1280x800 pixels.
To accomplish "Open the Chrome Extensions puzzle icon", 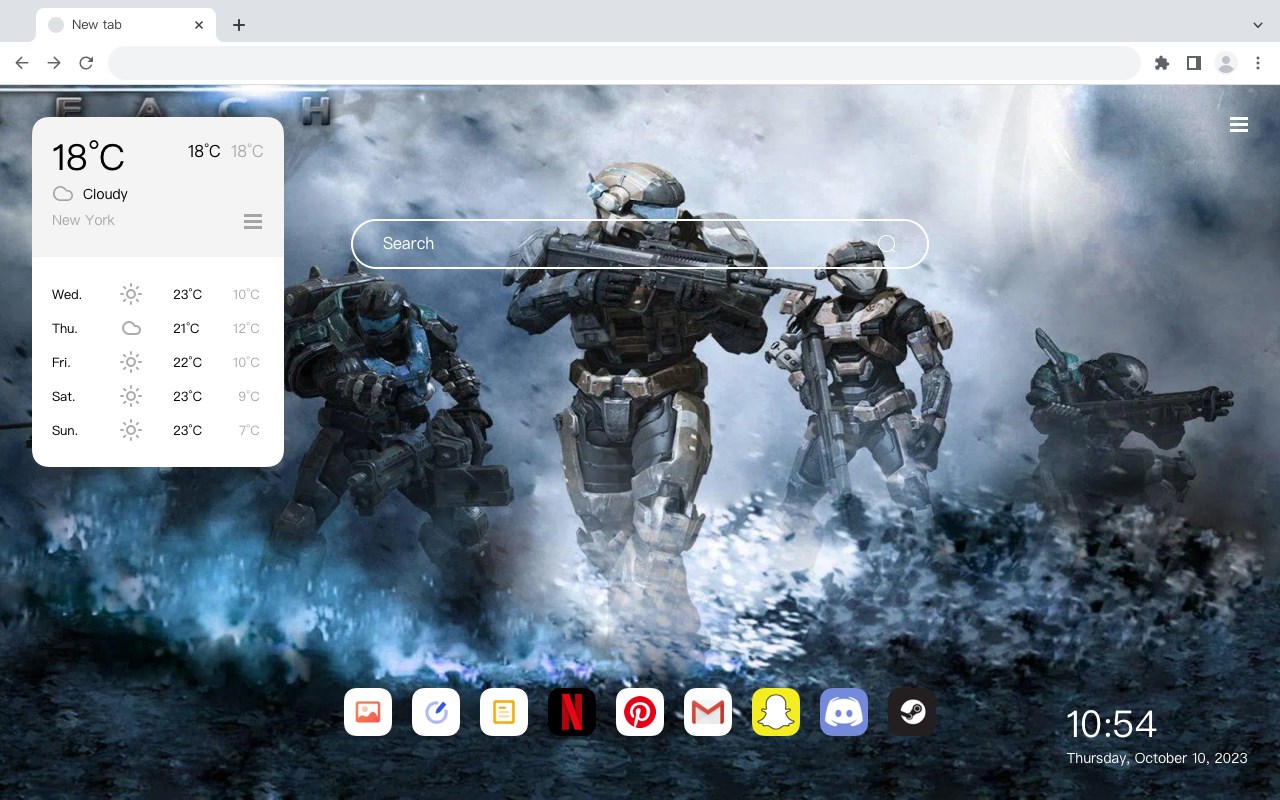I will pos(1161,63).
